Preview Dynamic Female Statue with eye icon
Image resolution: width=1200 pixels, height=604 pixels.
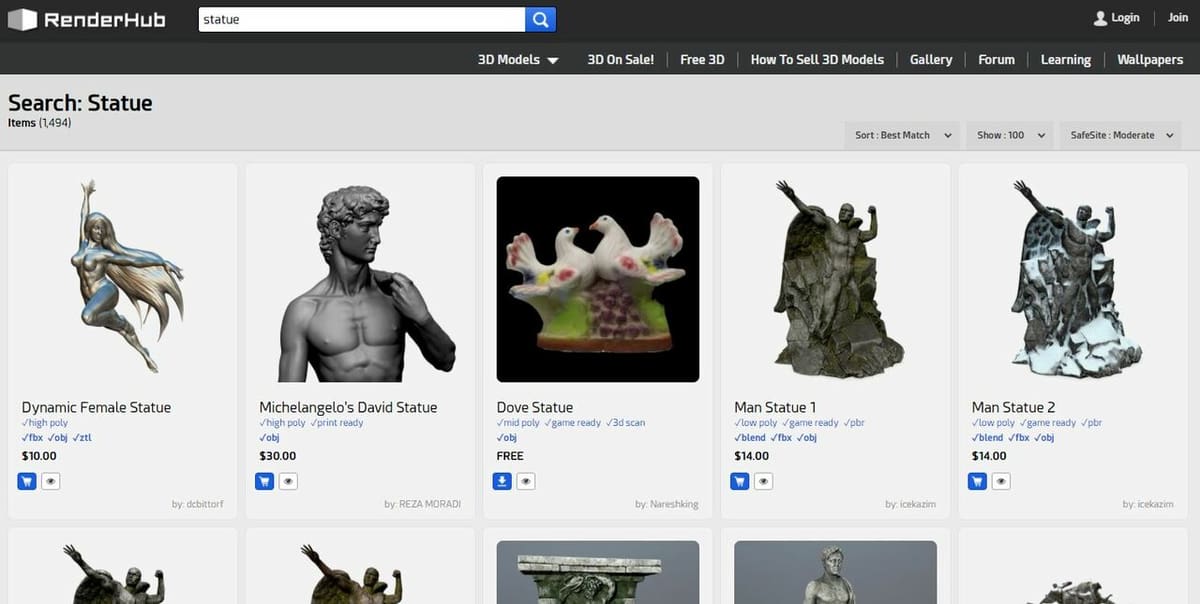[51, 481]
